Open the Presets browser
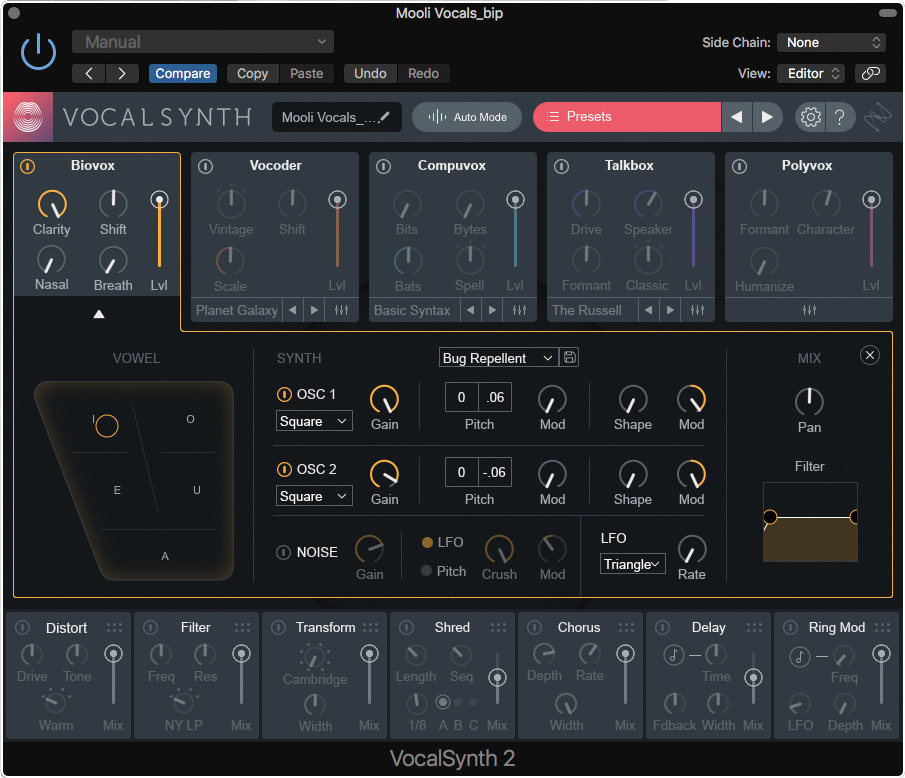 [x=627, y=117]
